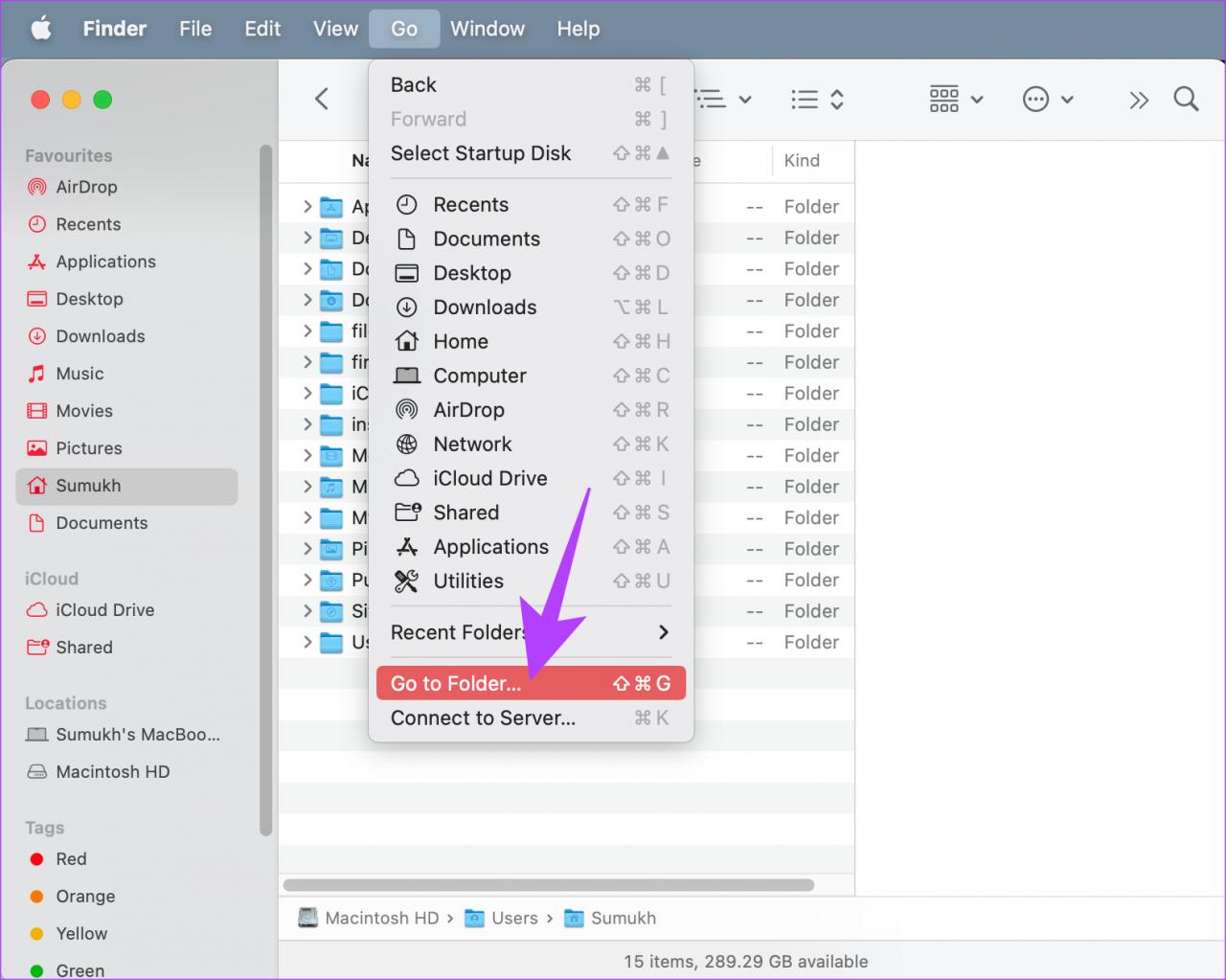Select Connect to Server… menu item

(x=531, y=718)
